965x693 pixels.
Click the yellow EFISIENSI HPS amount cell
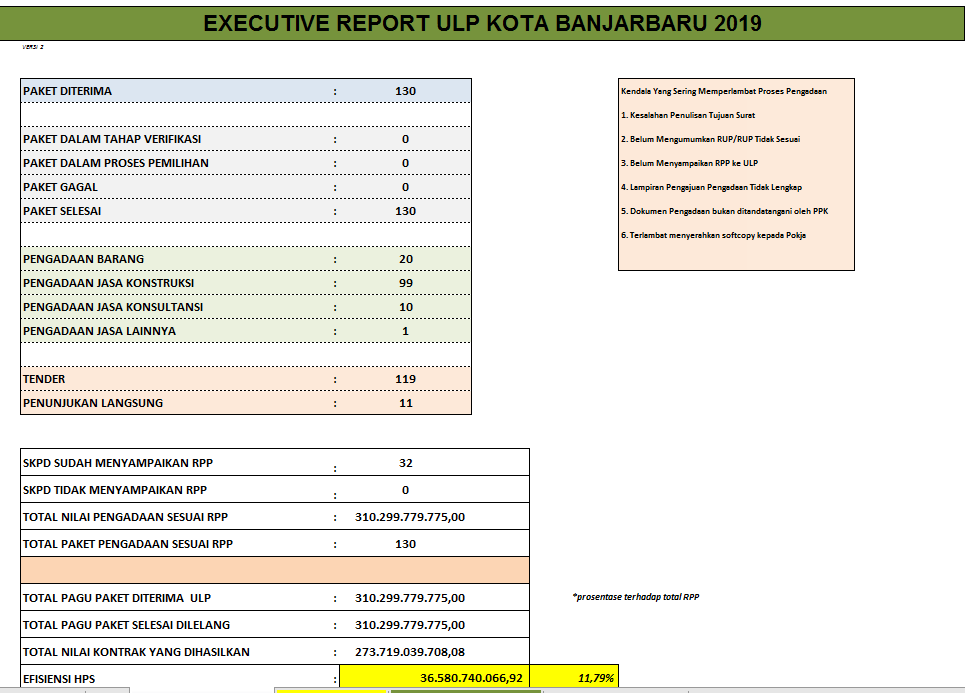tap(435, 678)
